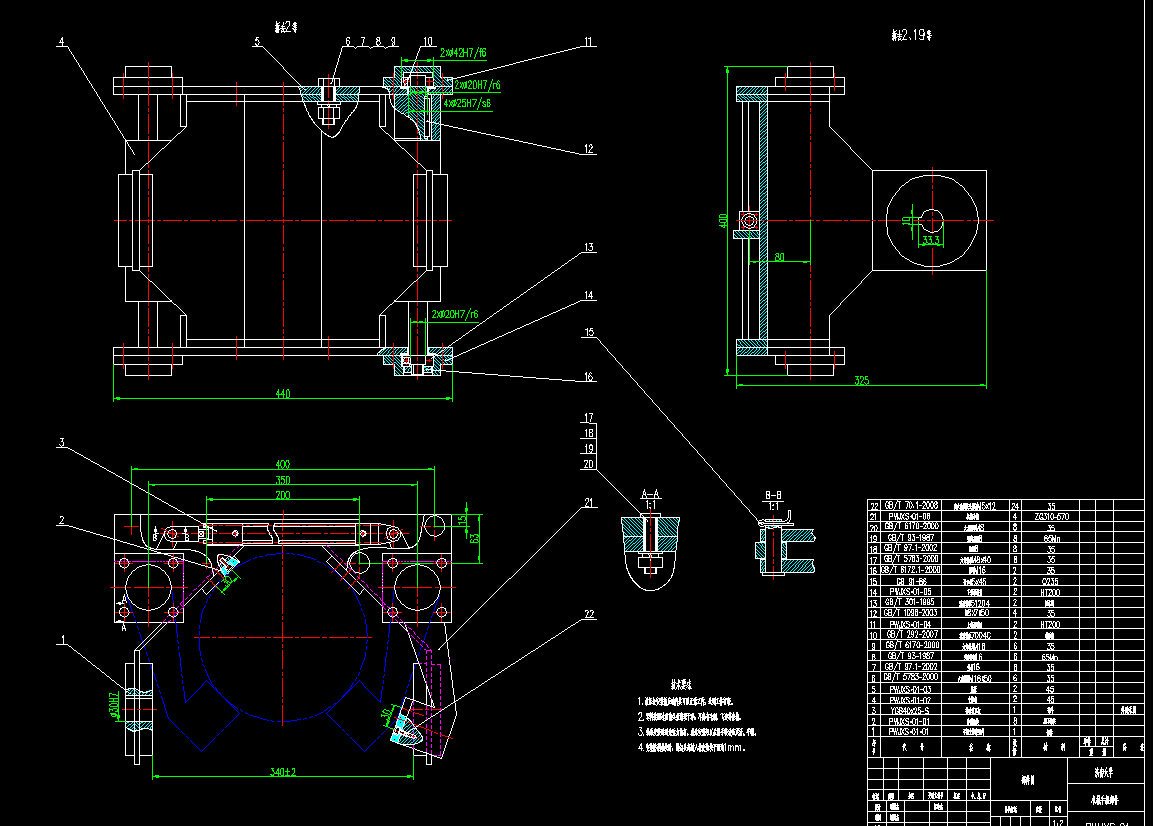Image resolution: width=1153 pixels, height=826 pixels.
Task: Click the GB 91-86 standard cell
Action: pyautogui.click(x=911, y=581)
